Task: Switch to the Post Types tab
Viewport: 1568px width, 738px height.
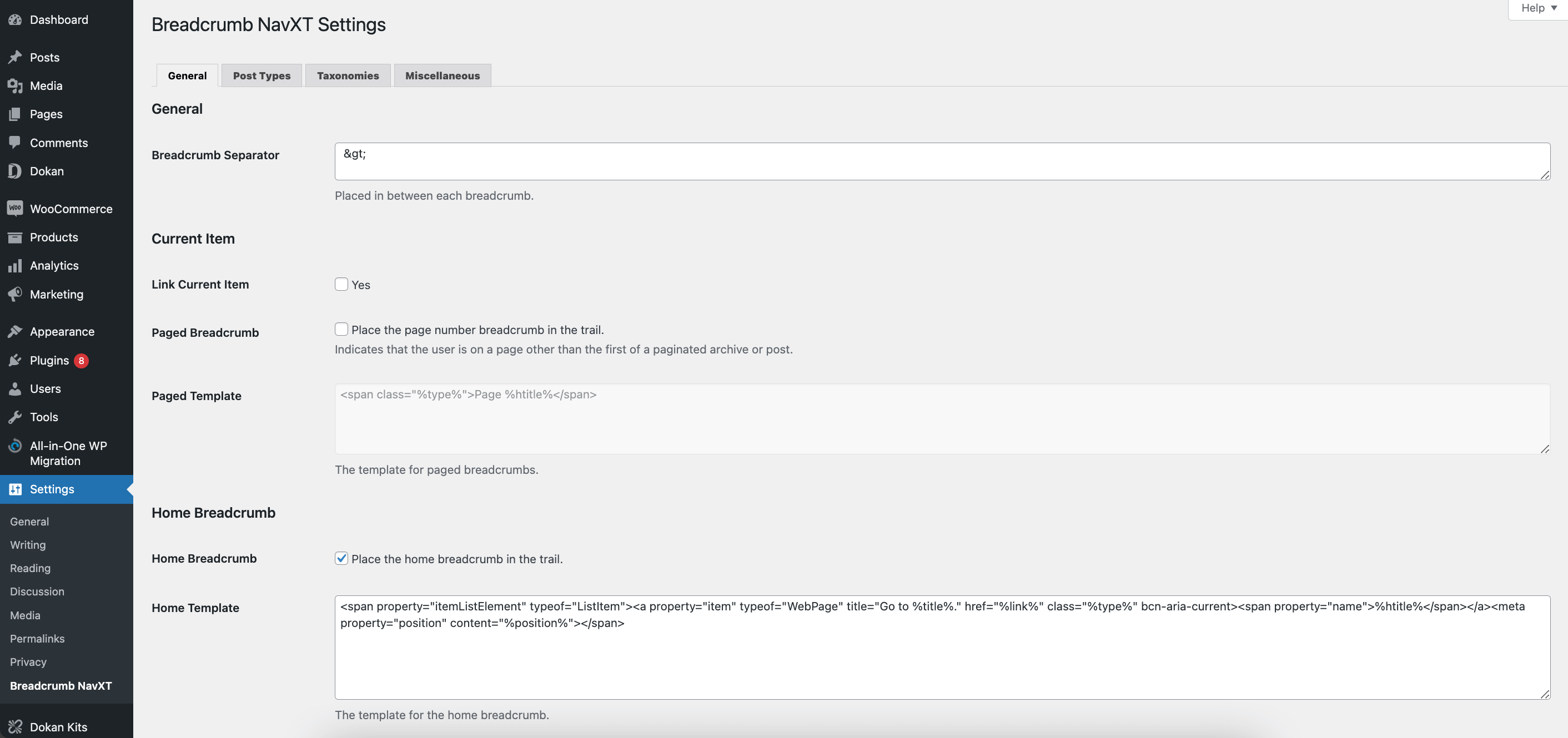Action: click(x=262, y=75)
